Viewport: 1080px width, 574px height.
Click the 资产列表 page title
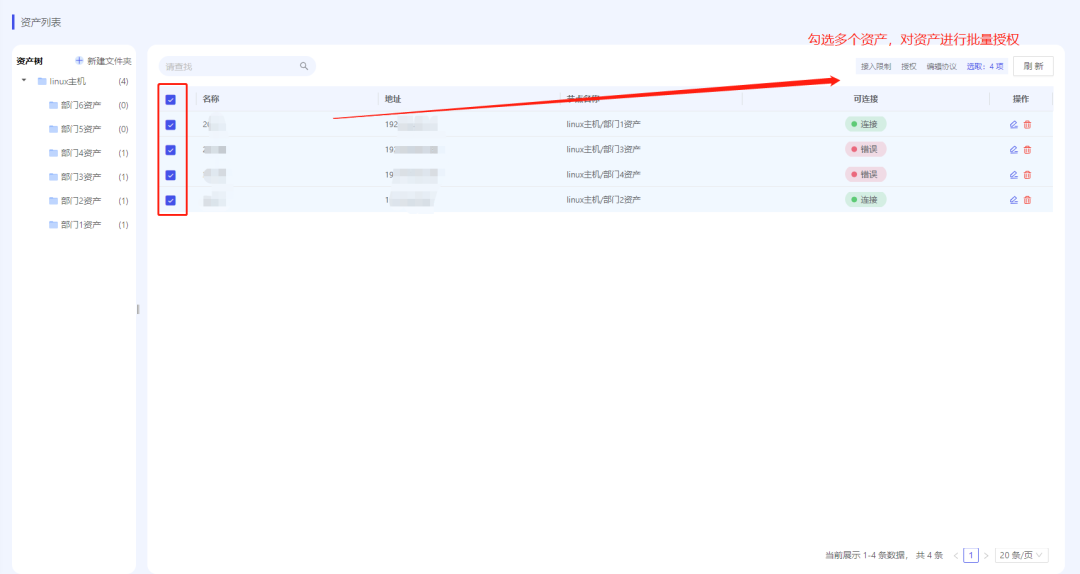41,22
